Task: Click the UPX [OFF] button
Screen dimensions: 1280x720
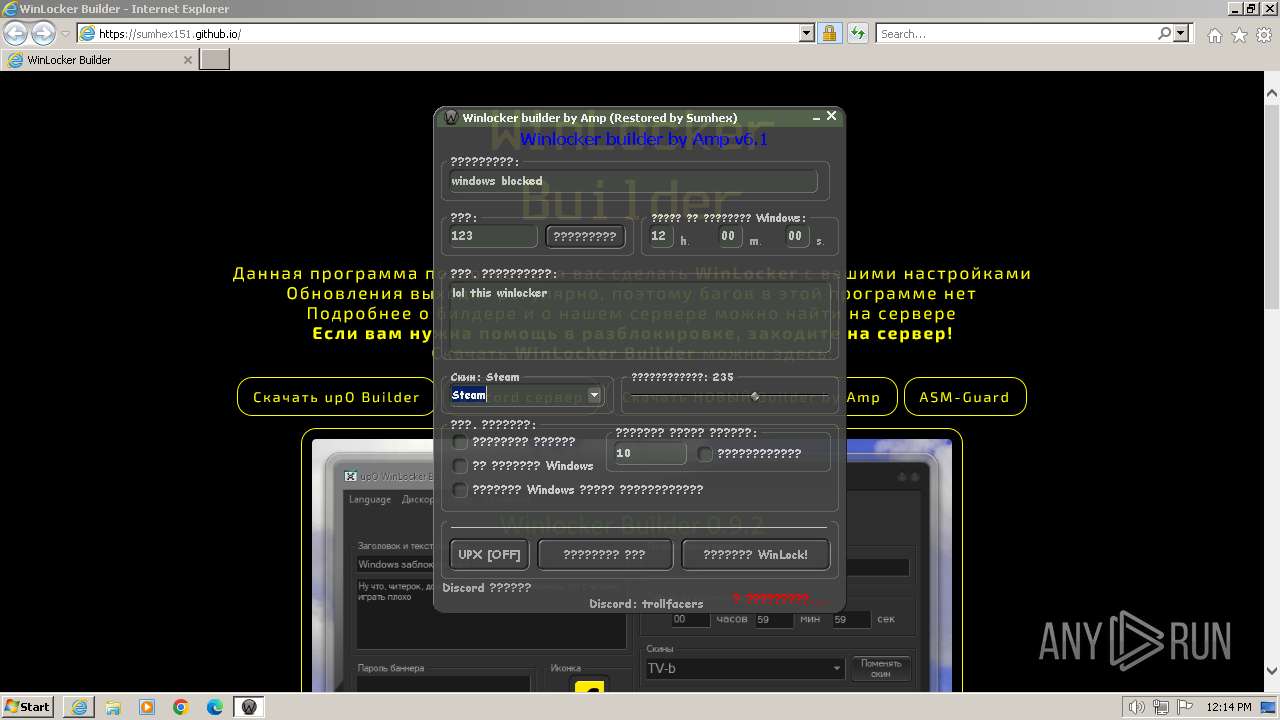Action: point(489,554)
